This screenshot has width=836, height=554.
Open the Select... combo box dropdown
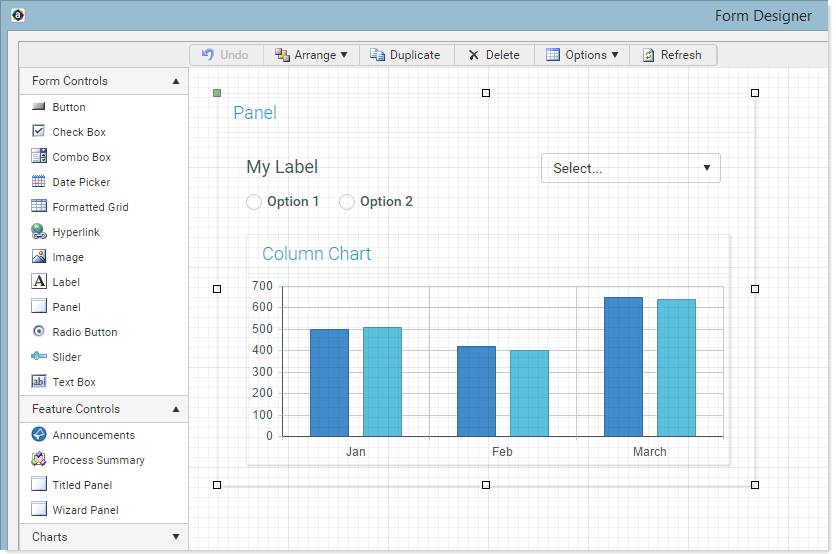[630, 168]
